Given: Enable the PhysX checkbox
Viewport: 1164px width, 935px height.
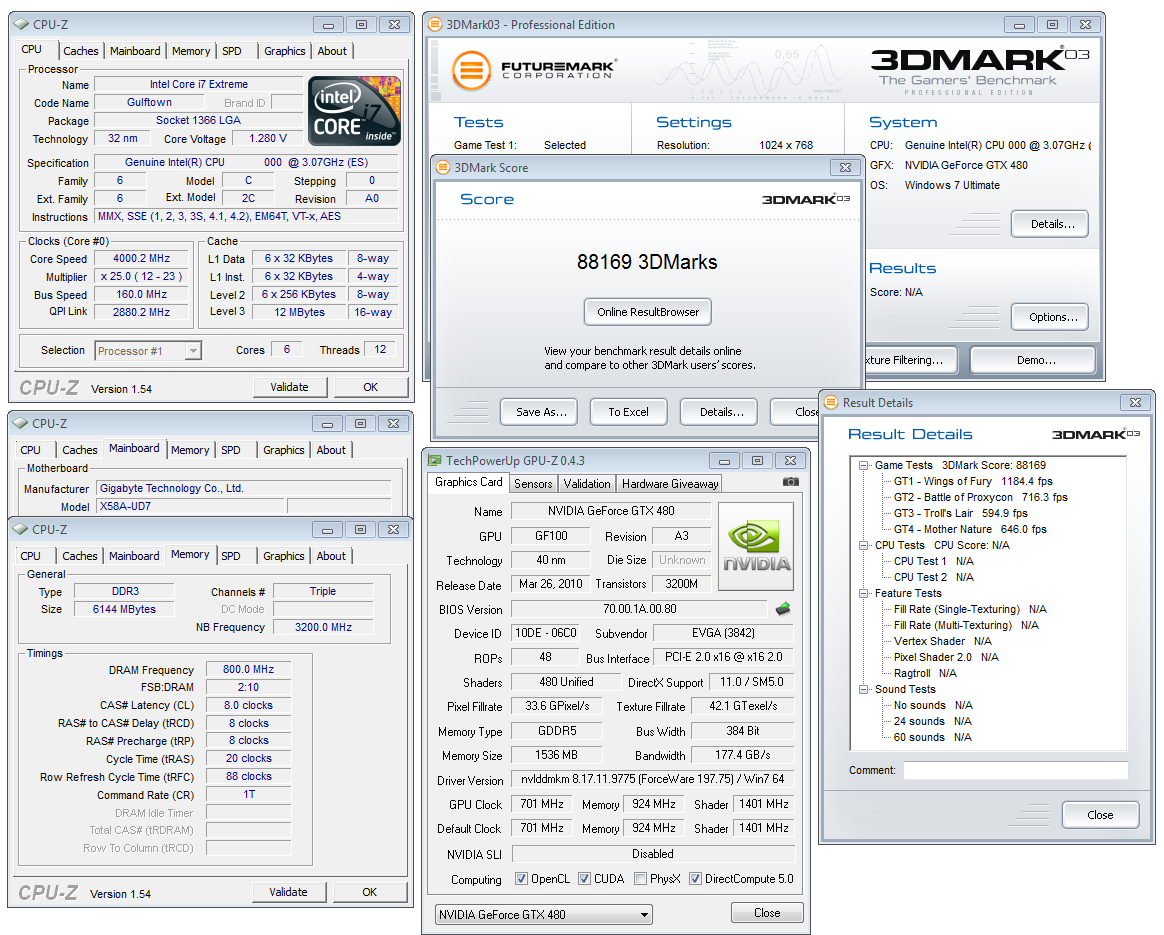Looking at the screenshot, I should [640, 879].
